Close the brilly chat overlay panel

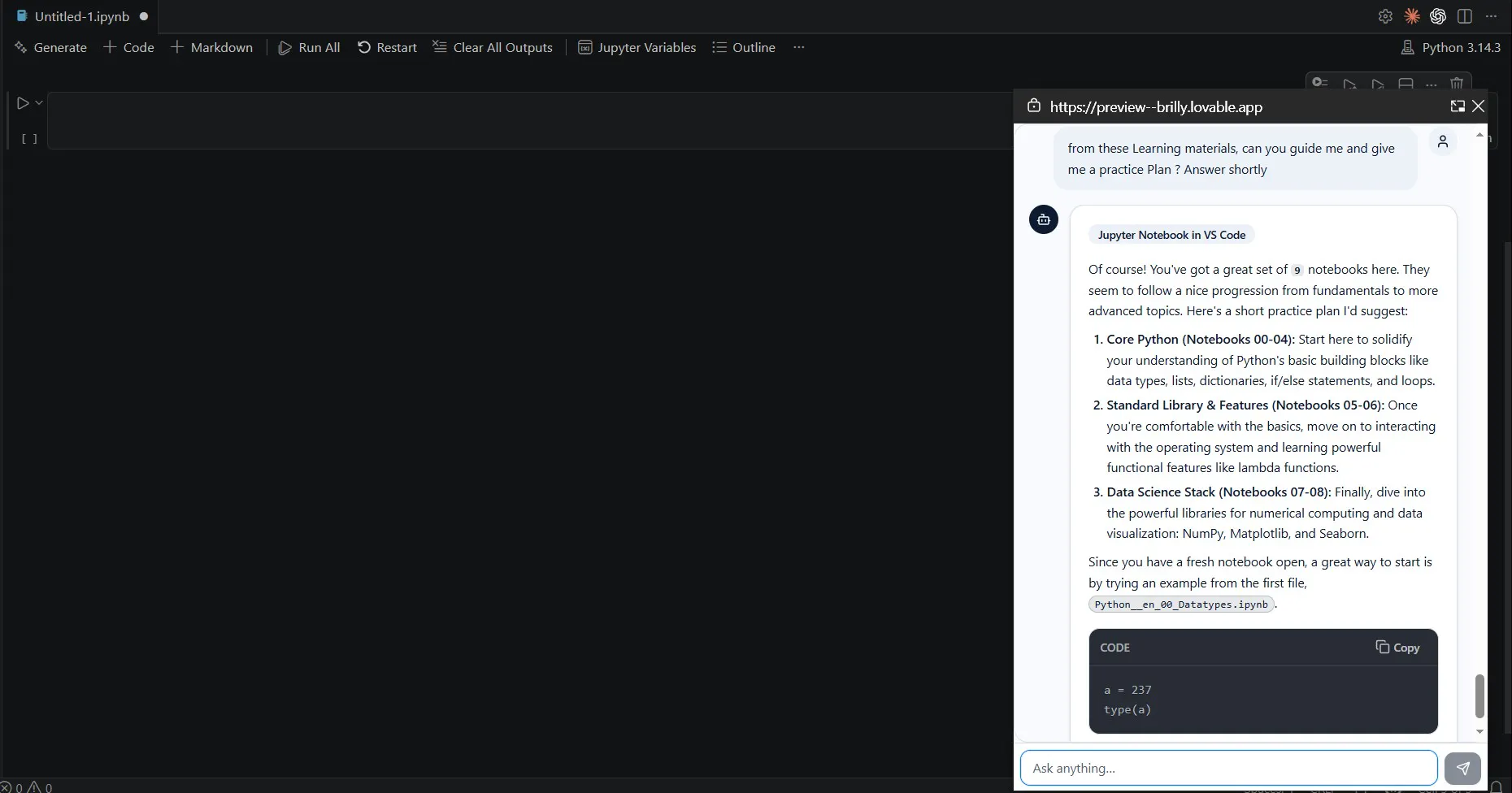pyautogui.click(x=1479, y=106)
